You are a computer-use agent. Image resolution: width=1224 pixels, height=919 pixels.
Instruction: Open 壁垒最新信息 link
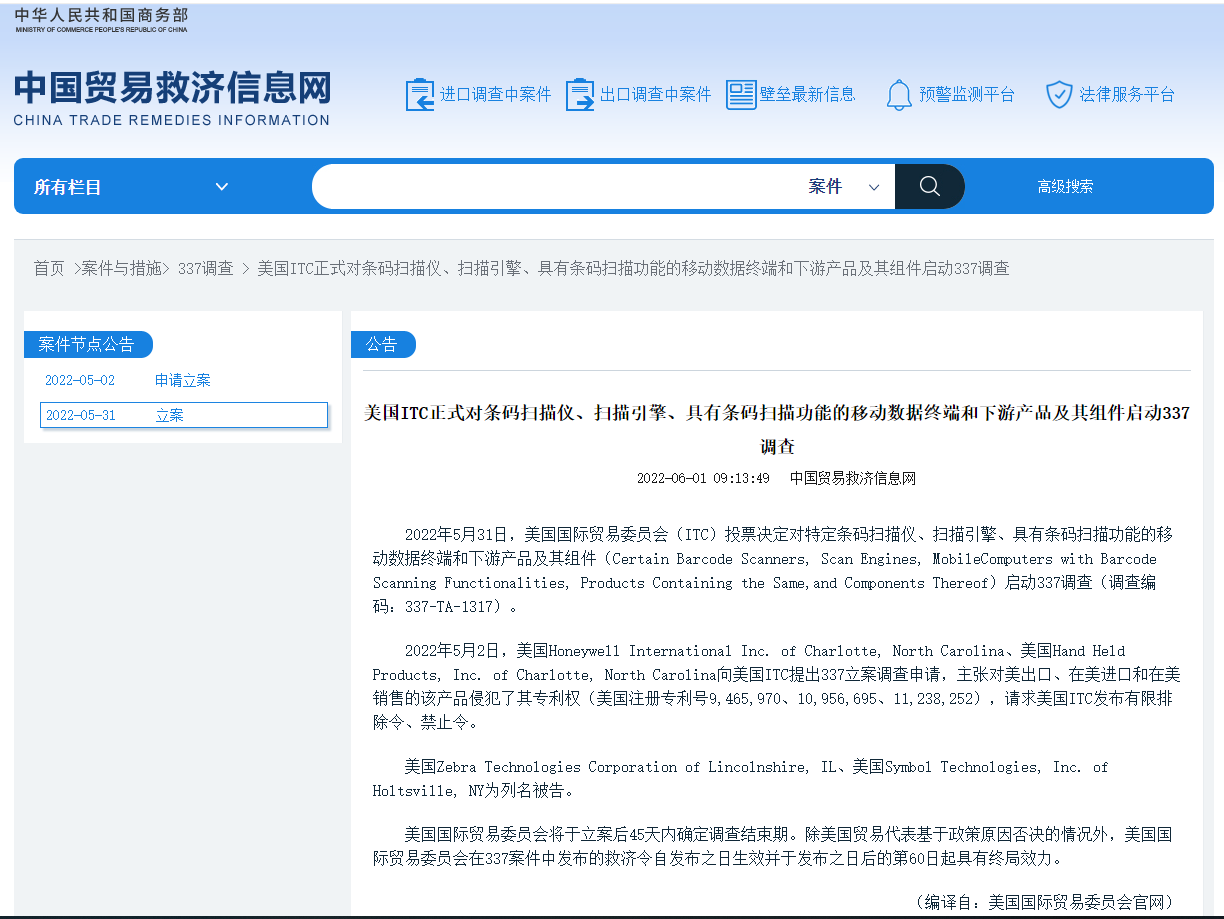click(808, 95)
